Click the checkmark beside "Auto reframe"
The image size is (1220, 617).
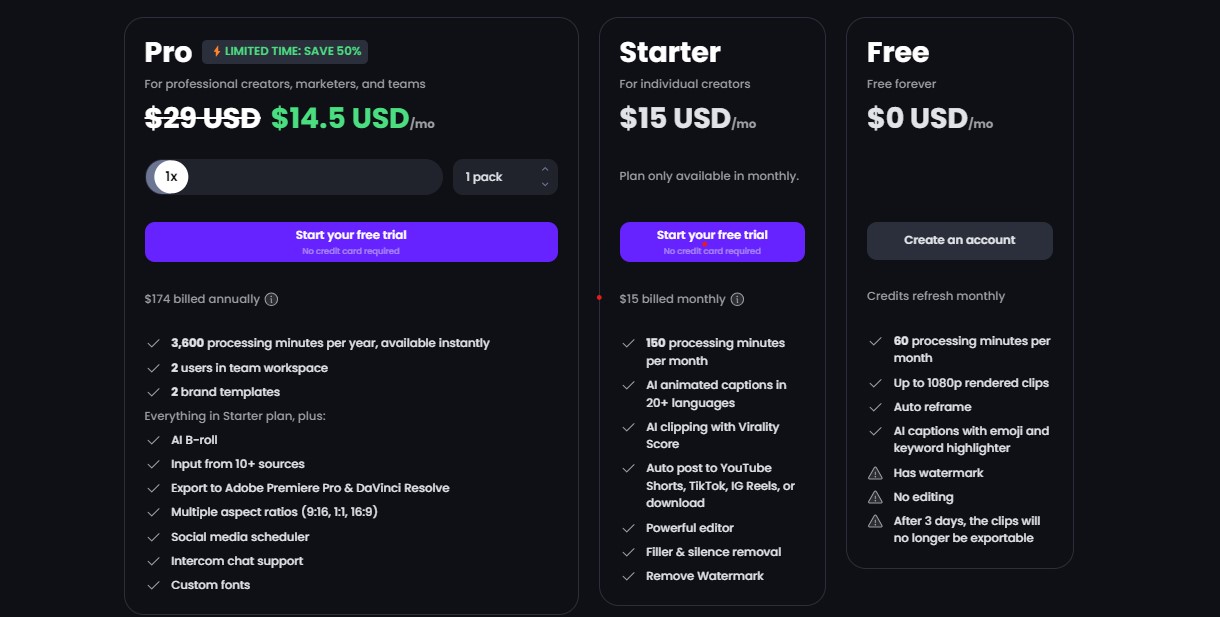(x=875, y=406)
